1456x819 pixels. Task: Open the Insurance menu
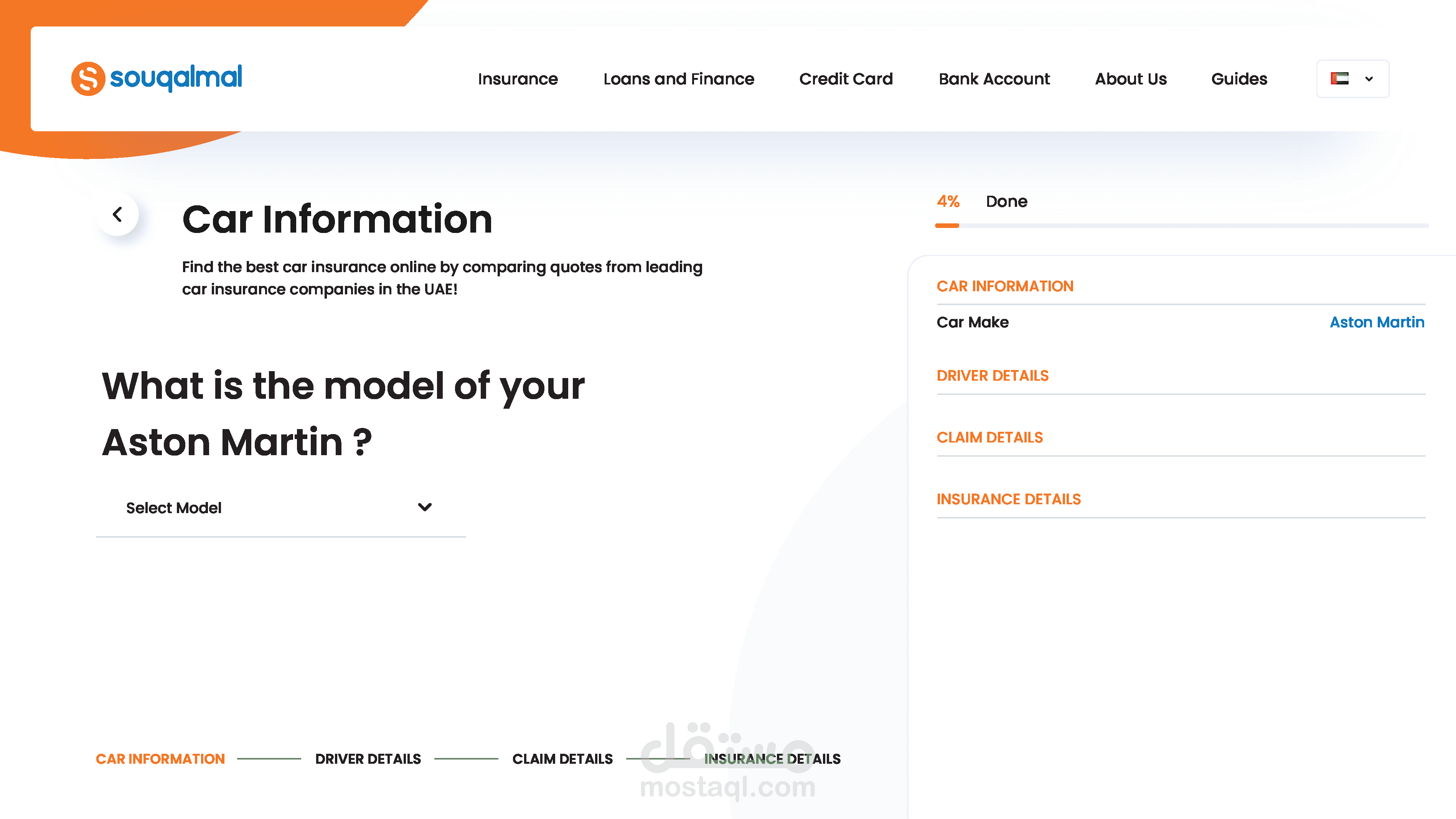pyautogui.click(x=518, y=79)
